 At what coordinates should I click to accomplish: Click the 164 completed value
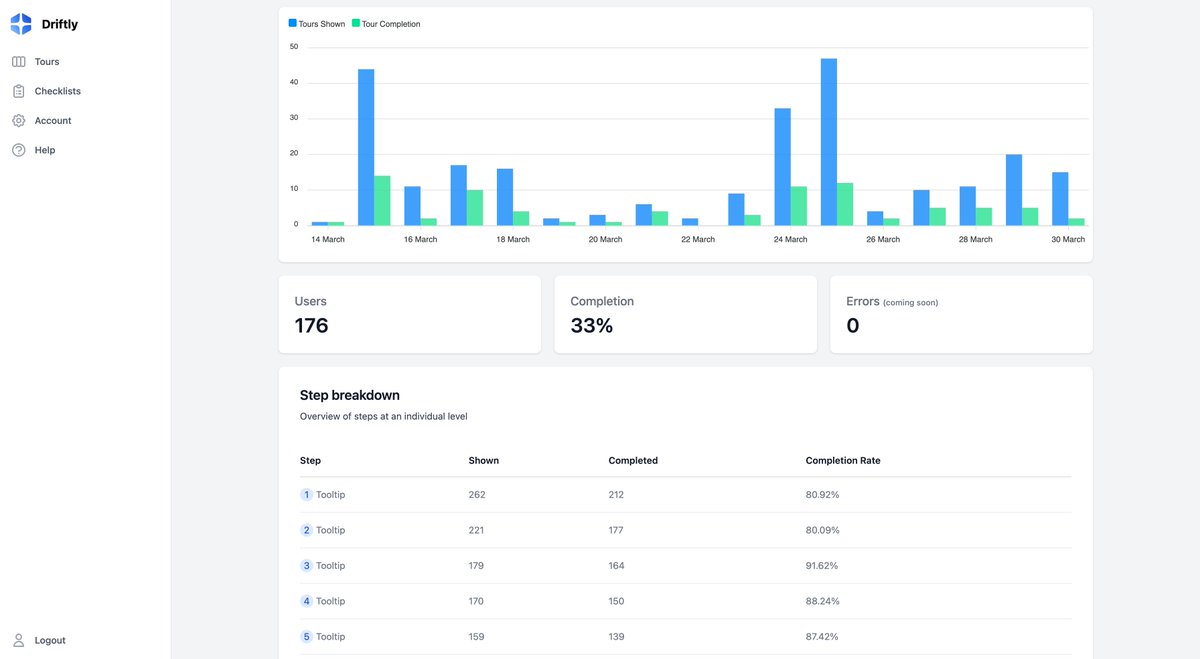(x=616, y=566)
